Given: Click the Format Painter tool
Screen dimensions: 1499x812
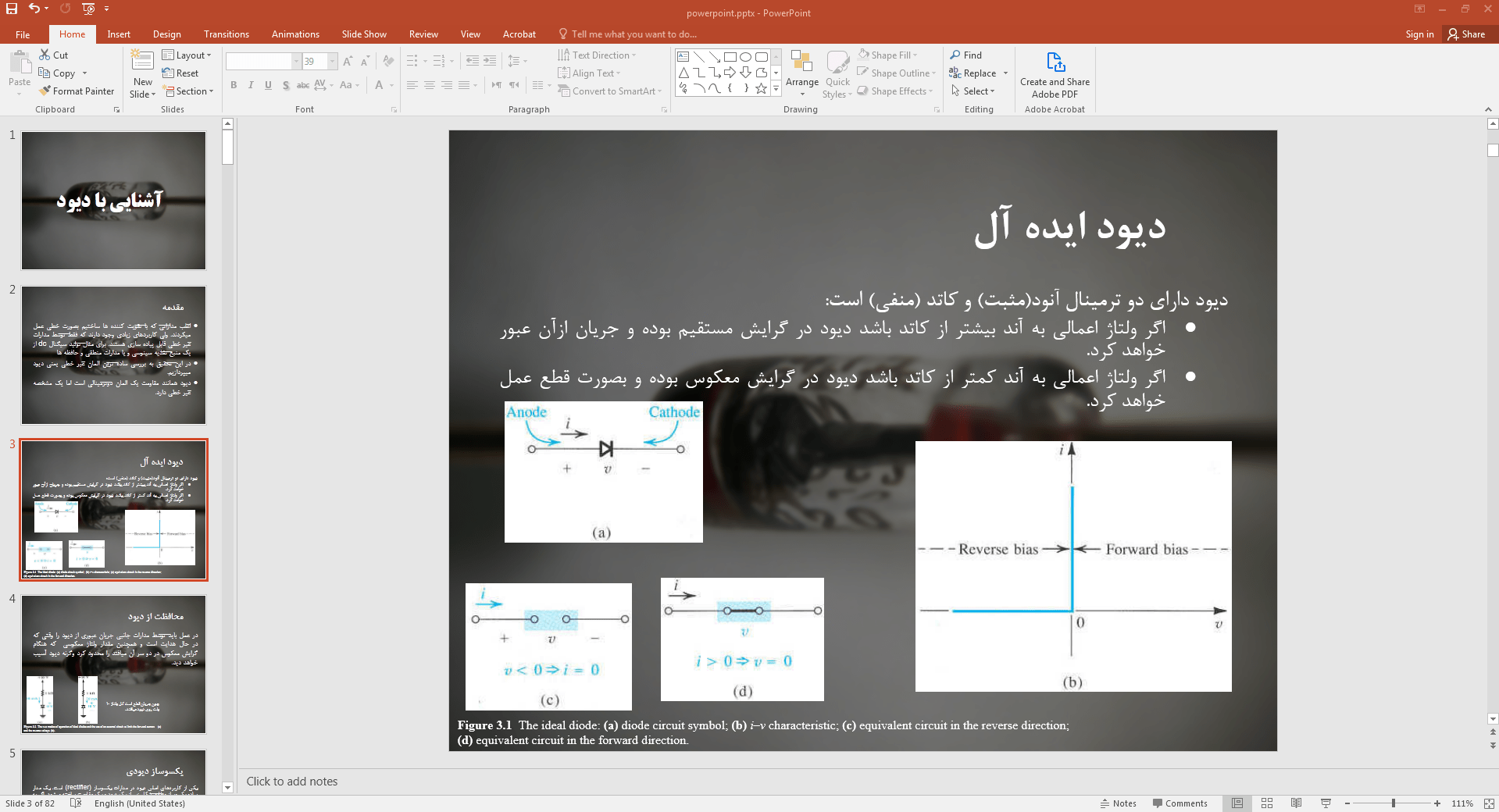Looking at the screenshot, I should click(x=77, y=91).
